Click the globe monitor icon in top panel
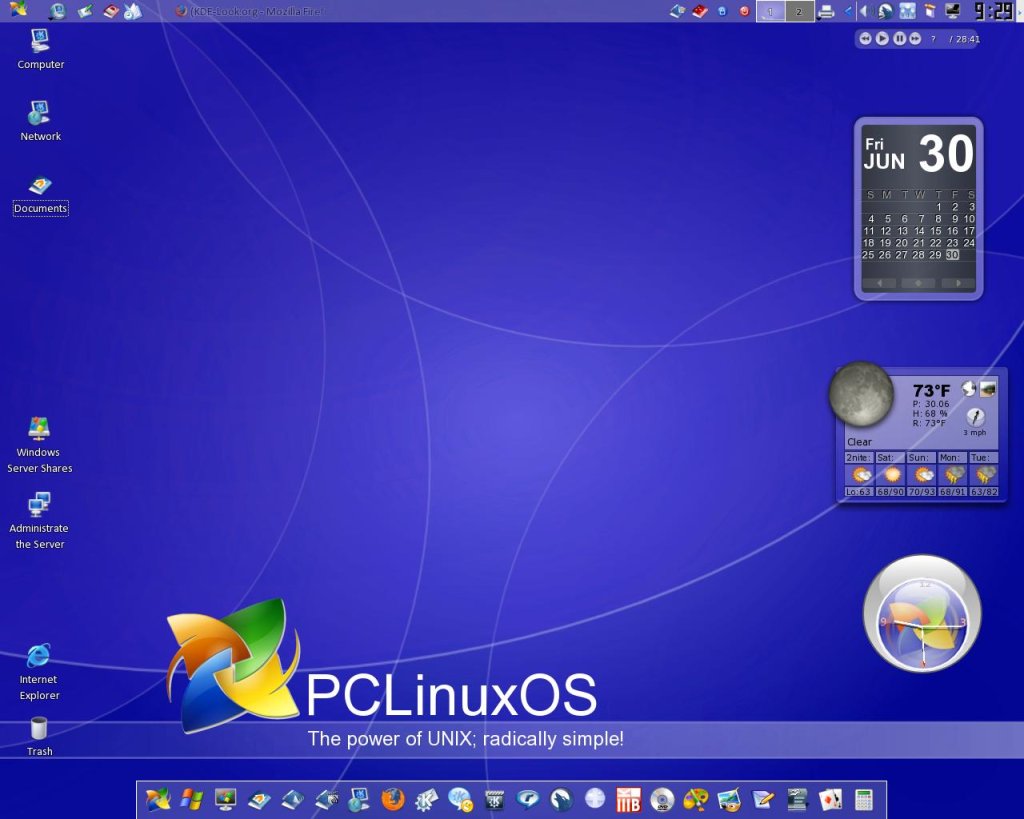This screenshot has width=1024, height=819. (57, 10)
